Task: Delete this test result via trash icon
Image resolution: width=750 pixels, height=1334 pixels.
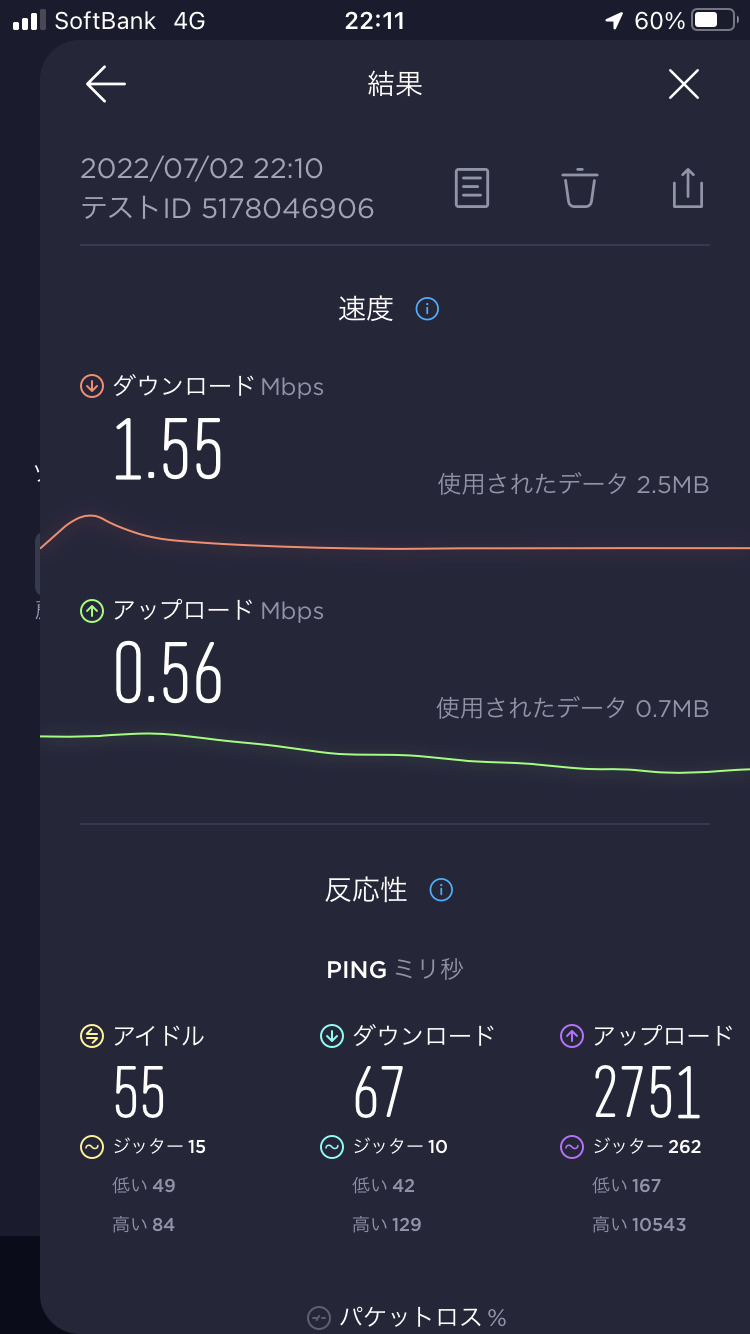Action: pyautogui.click(x=580, y=188)
